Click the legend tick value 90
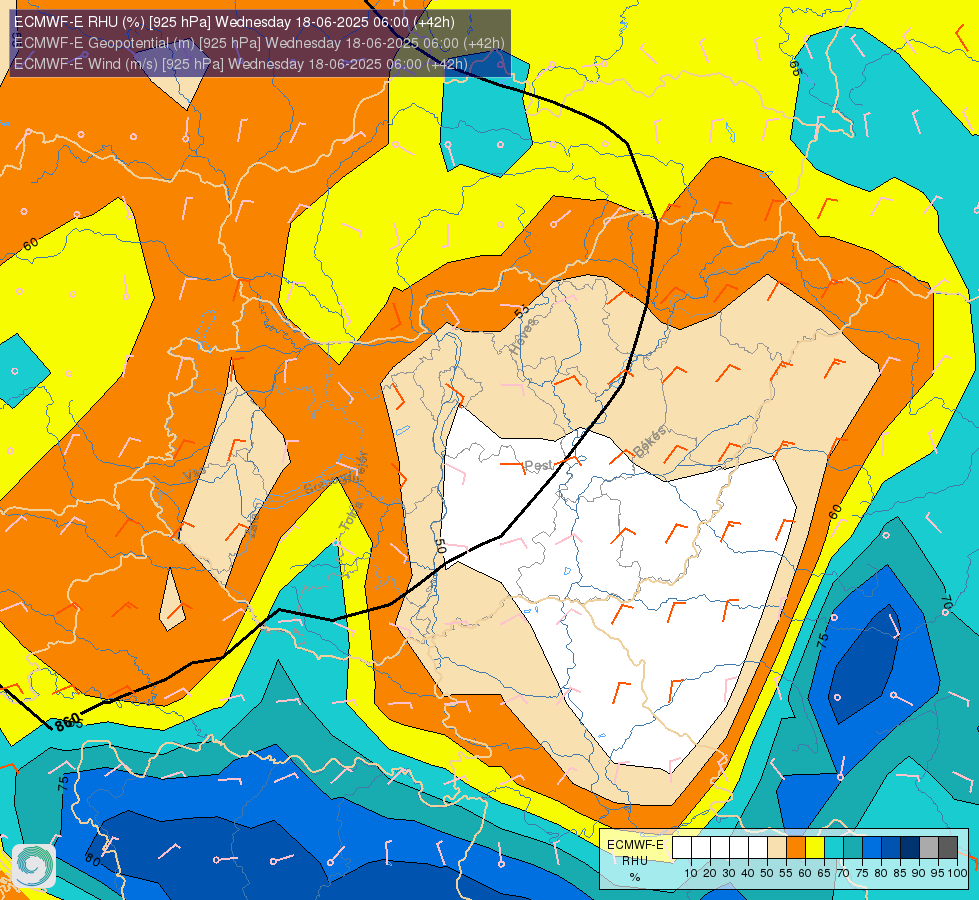This screenshot has width=979, height=900. [x=919, y=873]
